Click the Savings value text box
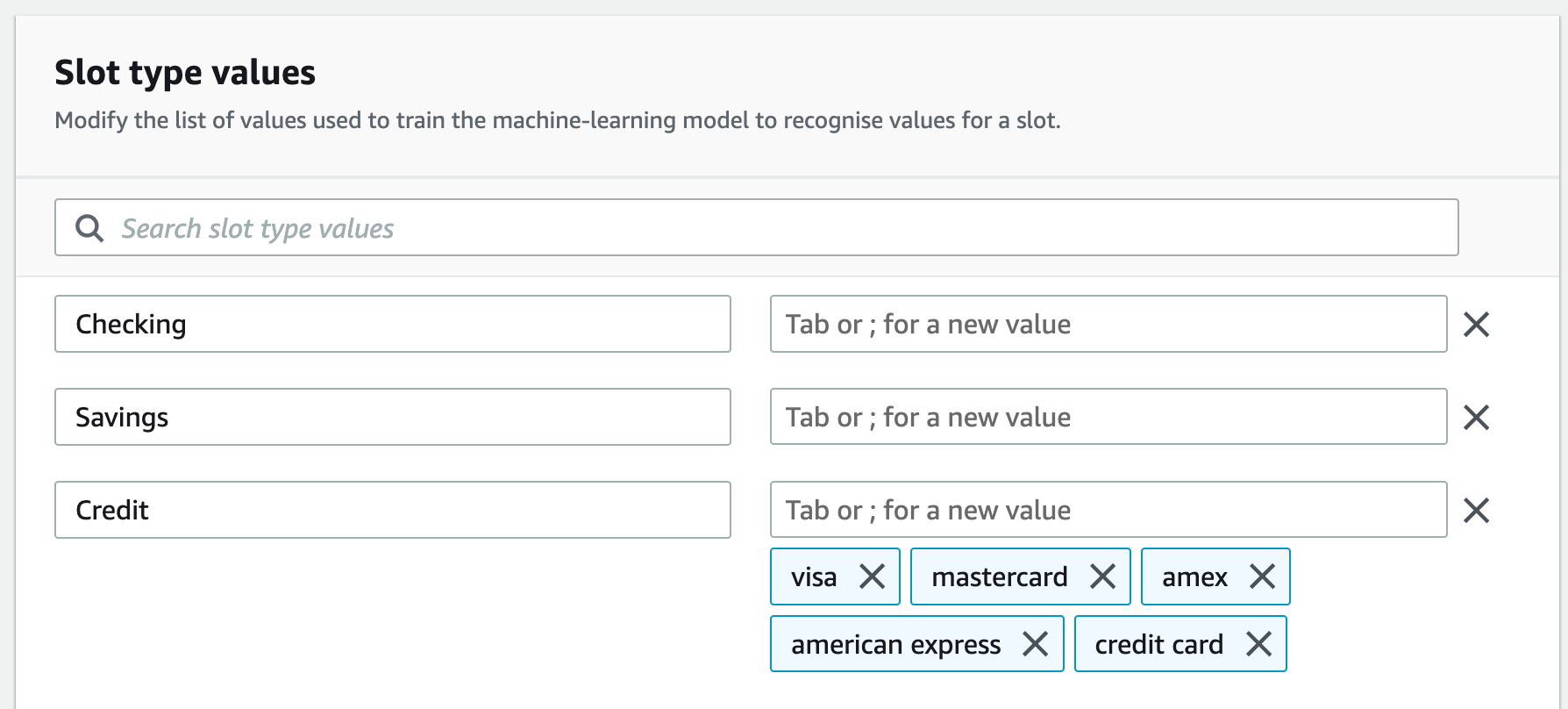Viewport: 1568px width, 709px height. (392, 418)
